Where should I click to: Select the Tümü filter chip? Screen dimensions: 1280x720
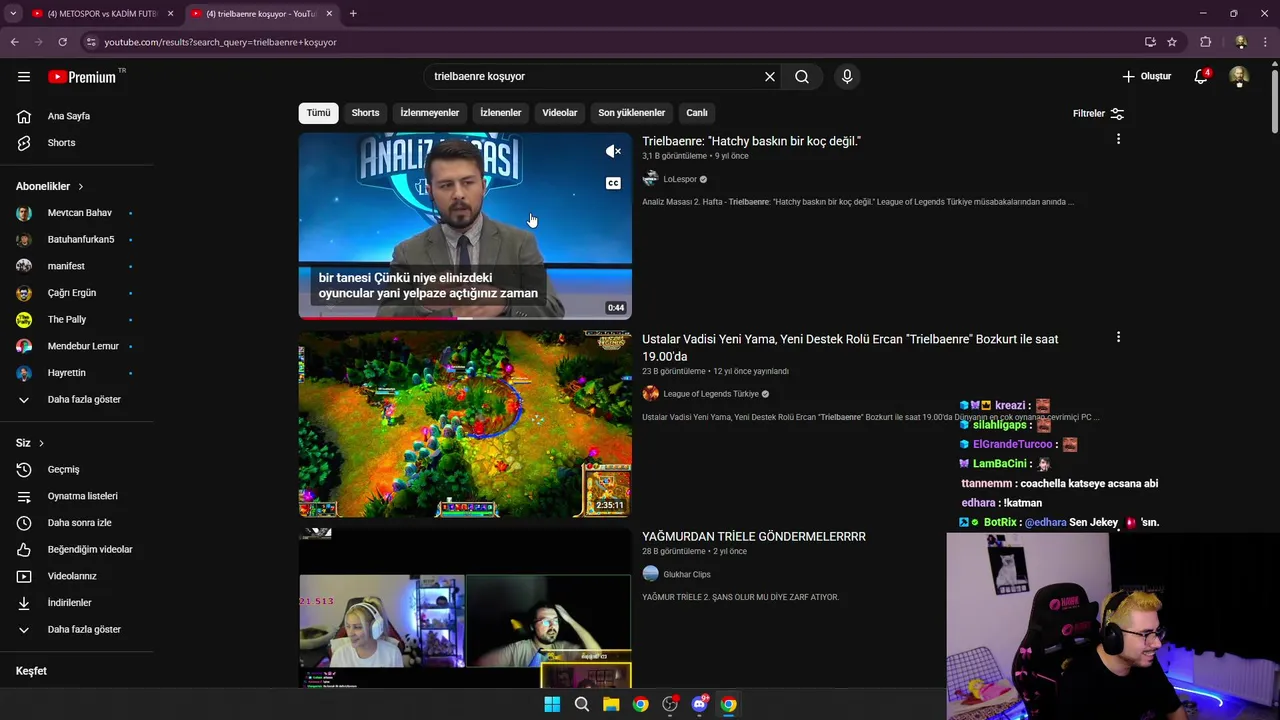(318, 113)
